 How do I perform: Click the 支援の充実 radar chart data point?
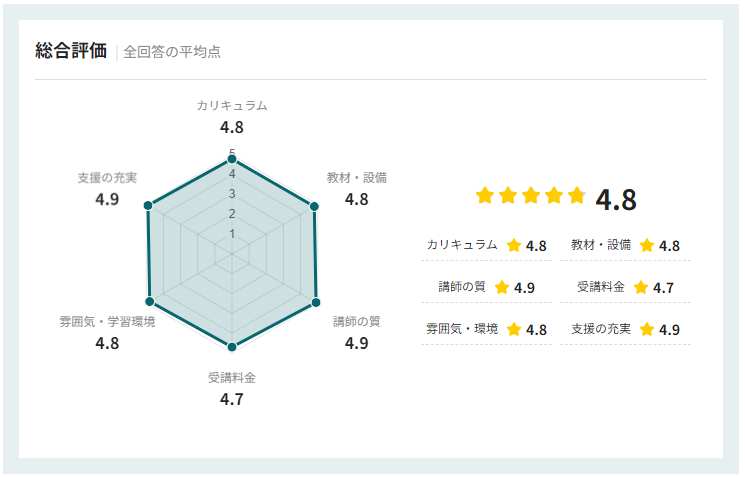pyautogui.click(x=148, y=206)
